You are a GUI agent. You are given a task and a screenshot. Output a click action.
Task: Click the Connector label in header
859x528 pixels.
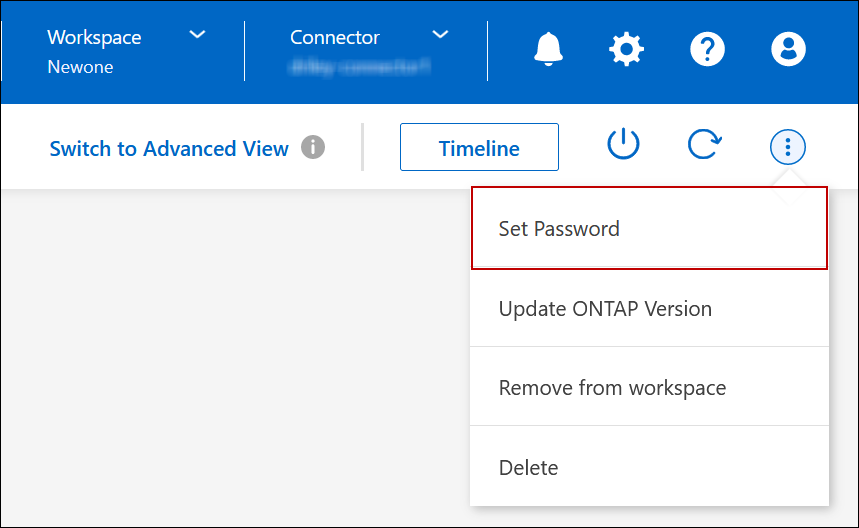tap(335, 37)
